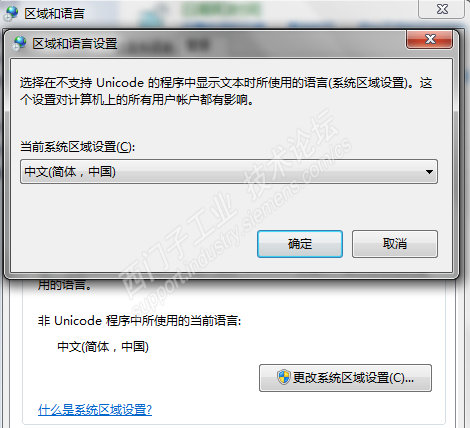470x428 pixels.
Task: Click globe icon in 区域和语言设置 dialog title
Action: click(x=19, y=44)
